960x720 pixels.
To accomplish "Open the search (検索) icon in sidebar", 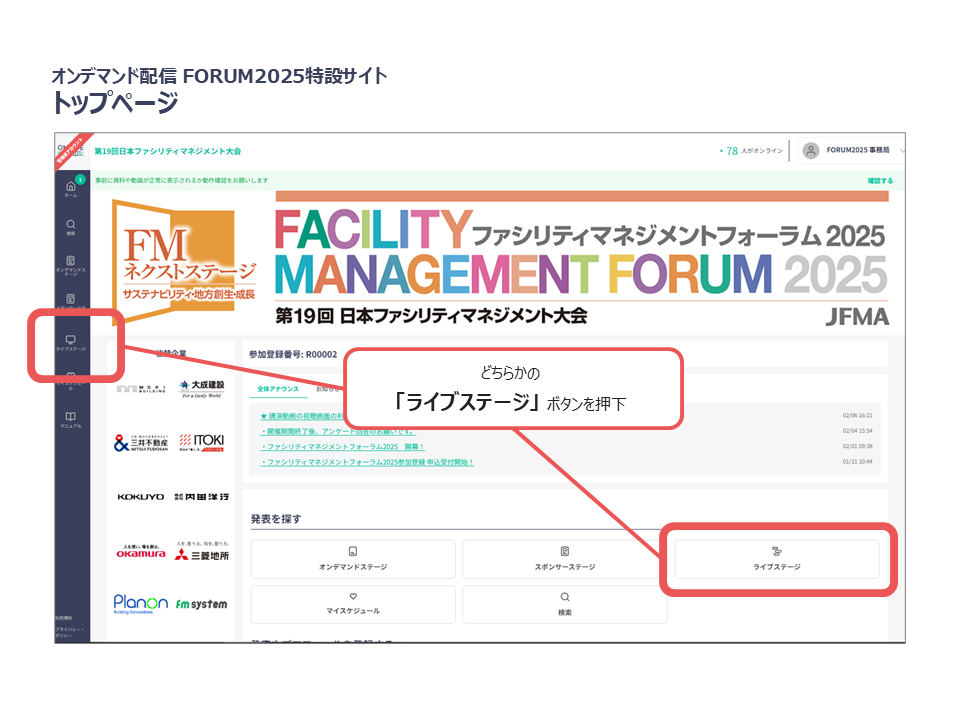I will coord(71,227).
